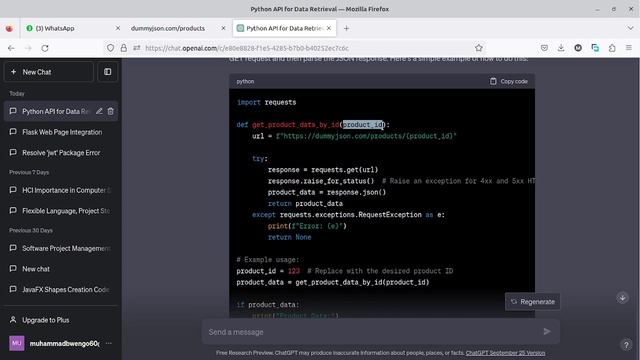Click the Pocket save icon

544,48
